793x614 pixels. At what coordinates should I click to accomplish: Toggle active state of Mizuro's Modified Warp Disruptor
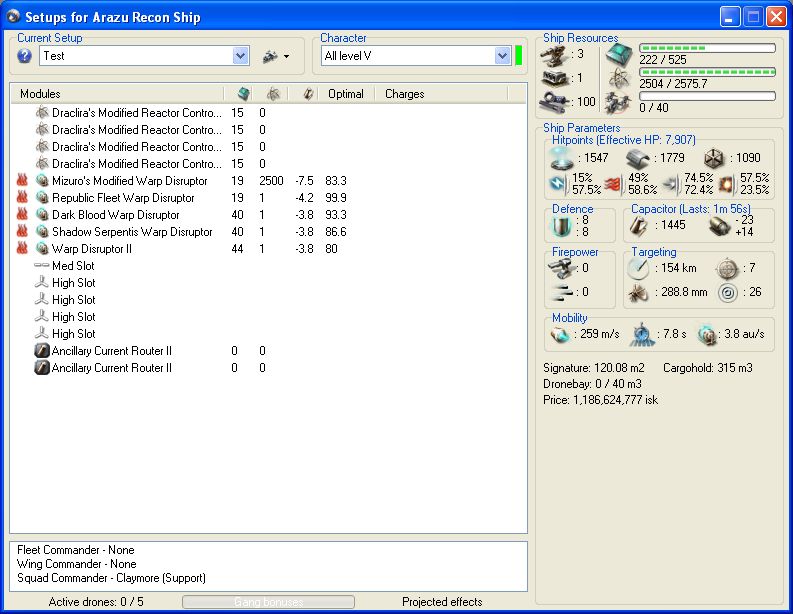pyautogui.click(x=22, y=181)
